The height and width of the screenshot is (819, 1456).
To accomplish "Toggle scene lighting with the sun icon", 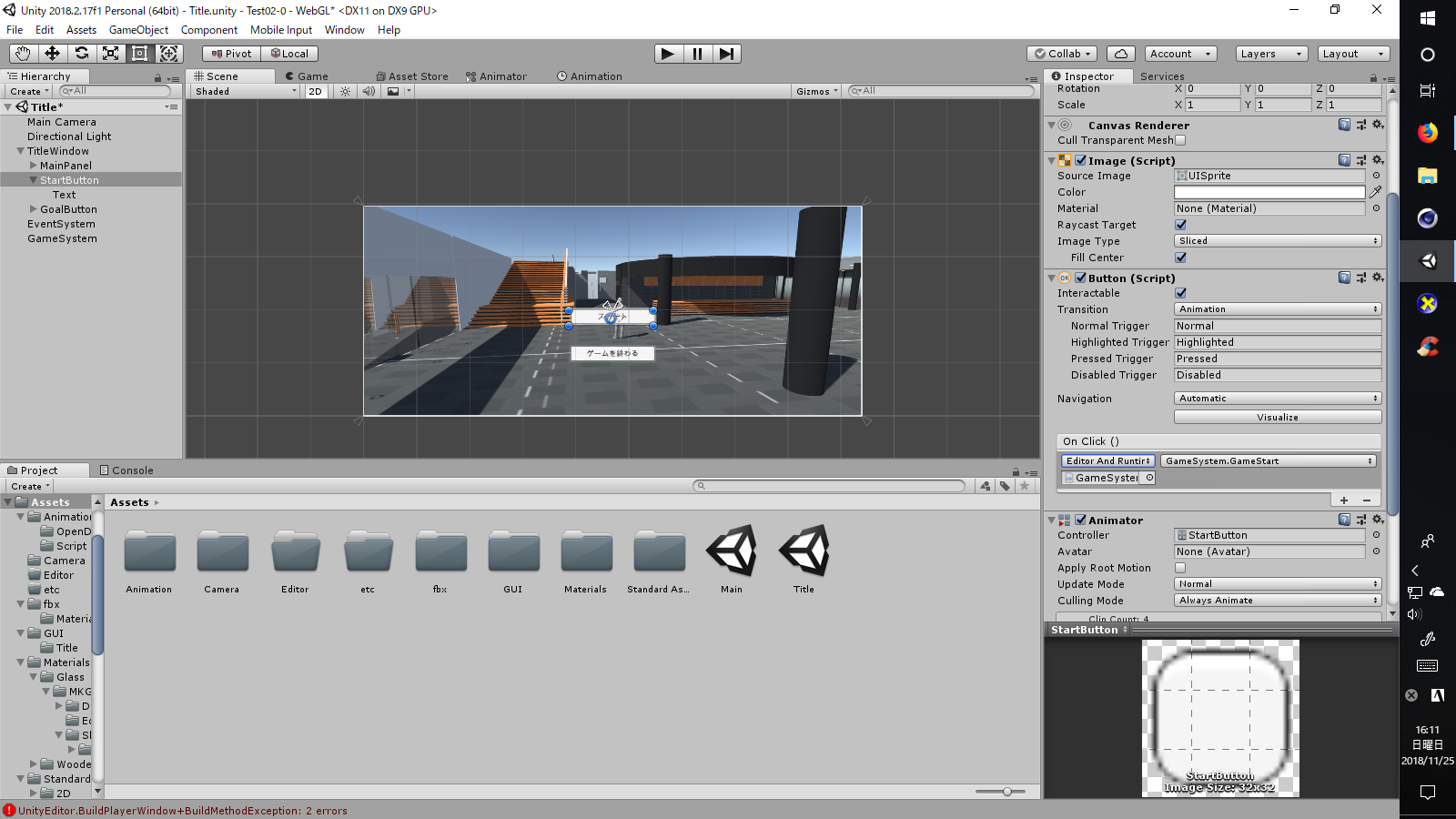I will pos(343,91).
